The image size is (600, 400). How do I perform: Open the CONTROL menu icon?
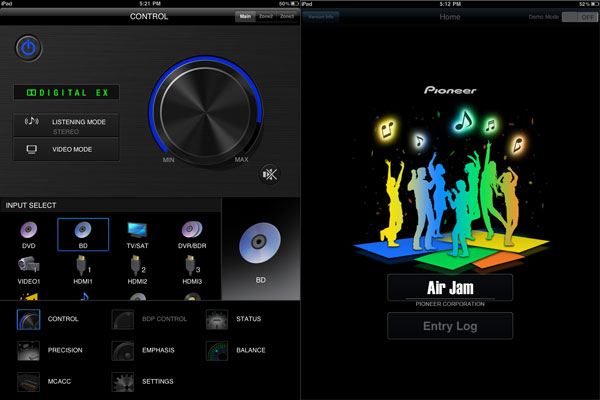click(28, 319)
